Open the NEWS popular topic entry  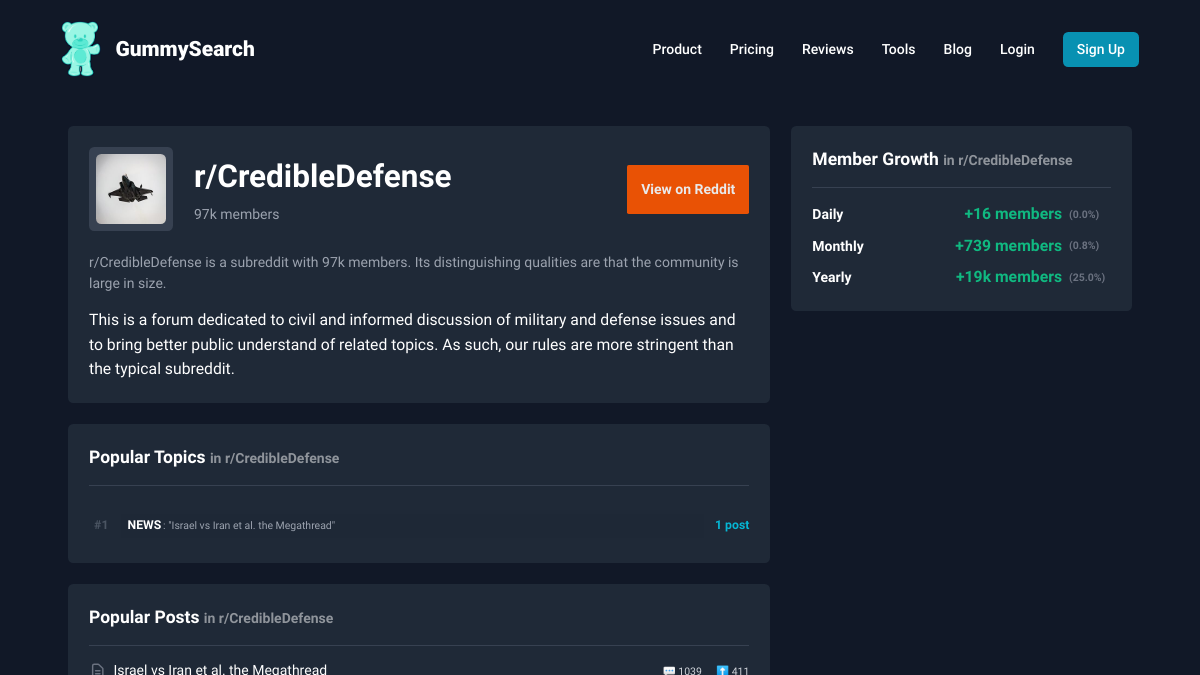click(144, 525)
